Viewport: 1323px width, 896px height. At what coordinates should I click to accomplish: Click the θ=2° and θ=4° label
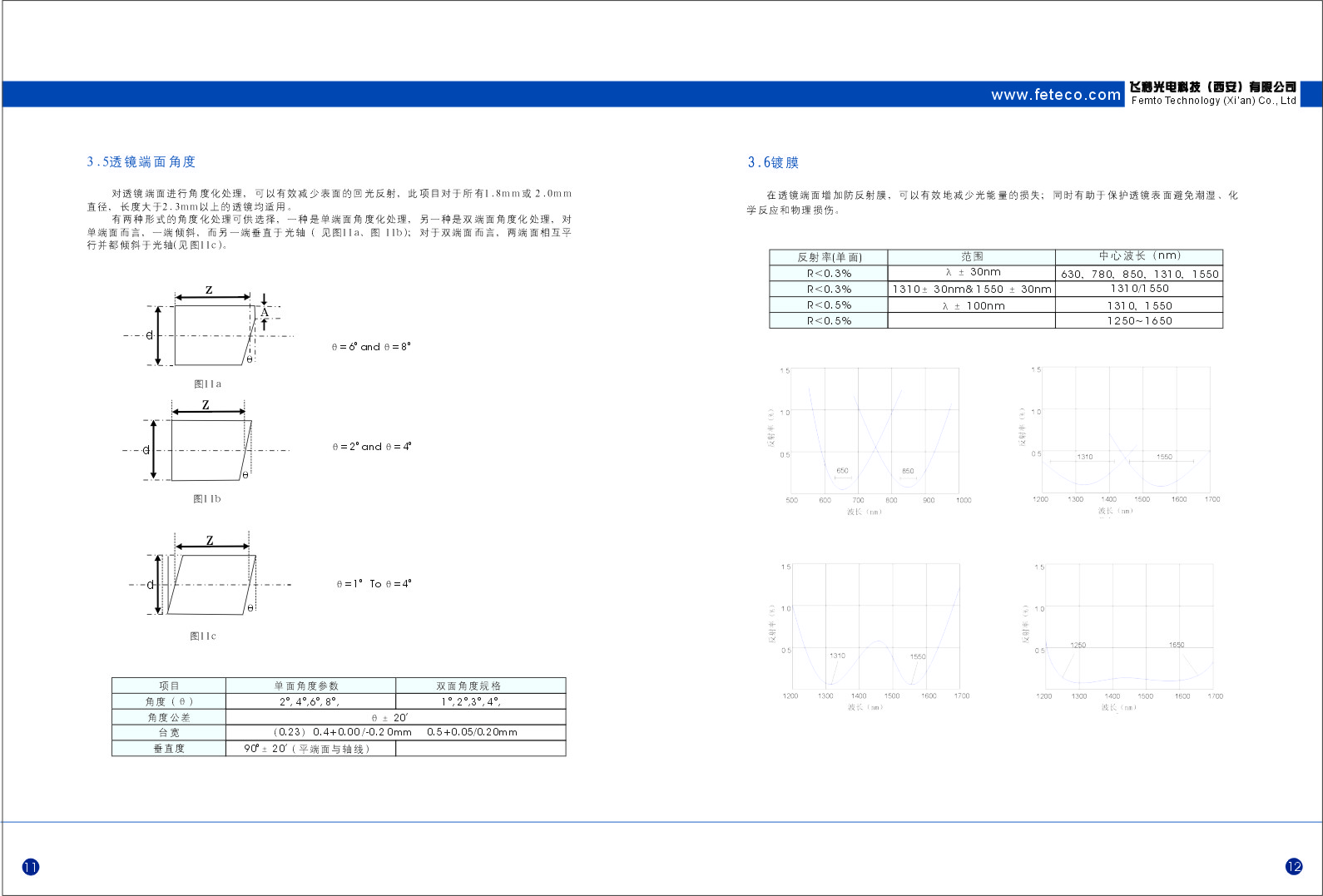coord(372,447)
